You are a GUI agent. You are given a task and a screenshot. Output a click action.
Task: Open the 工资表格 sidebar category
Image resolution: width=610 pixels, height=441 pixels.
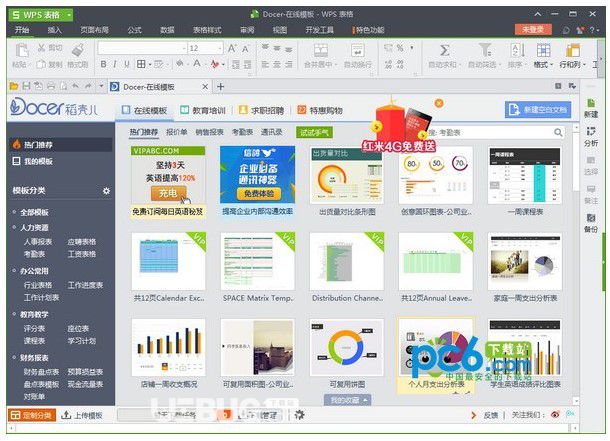click(82, 254)
